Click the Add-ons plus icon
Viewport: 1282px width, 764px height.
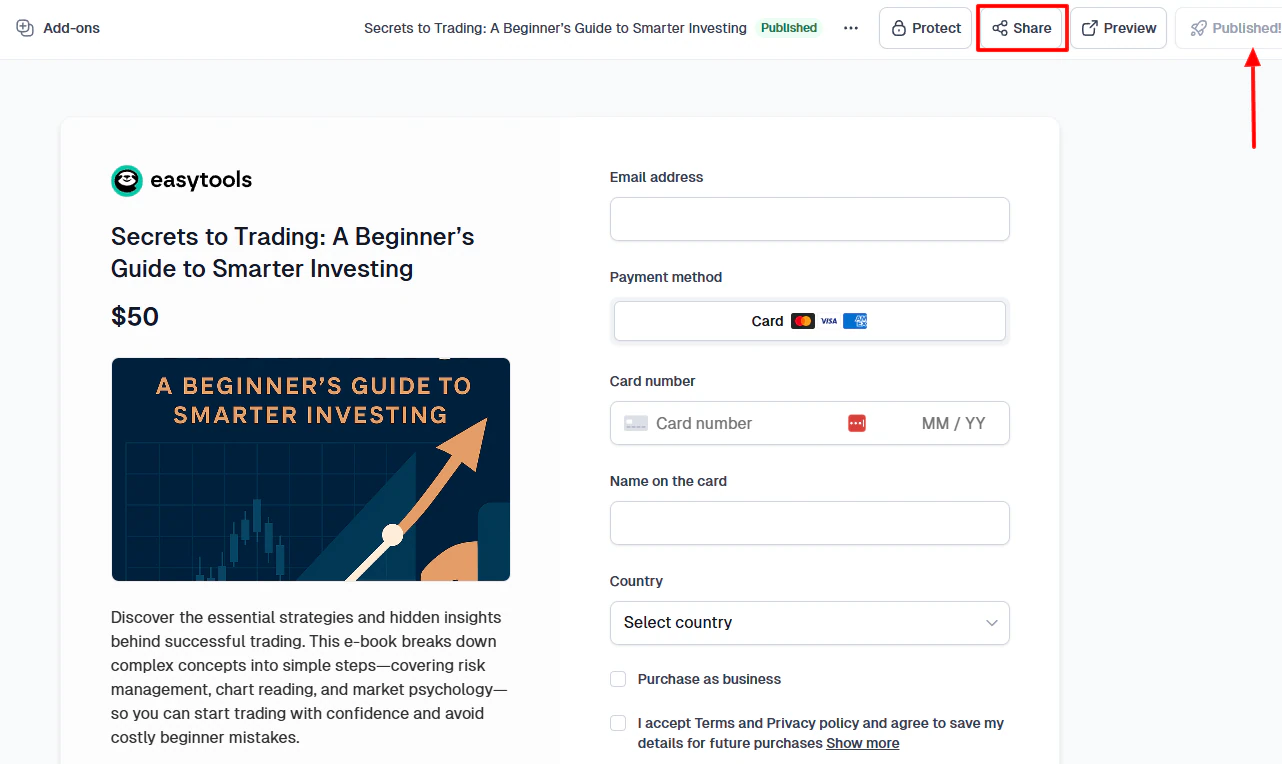pyautogui.click(x=25, y=28)
